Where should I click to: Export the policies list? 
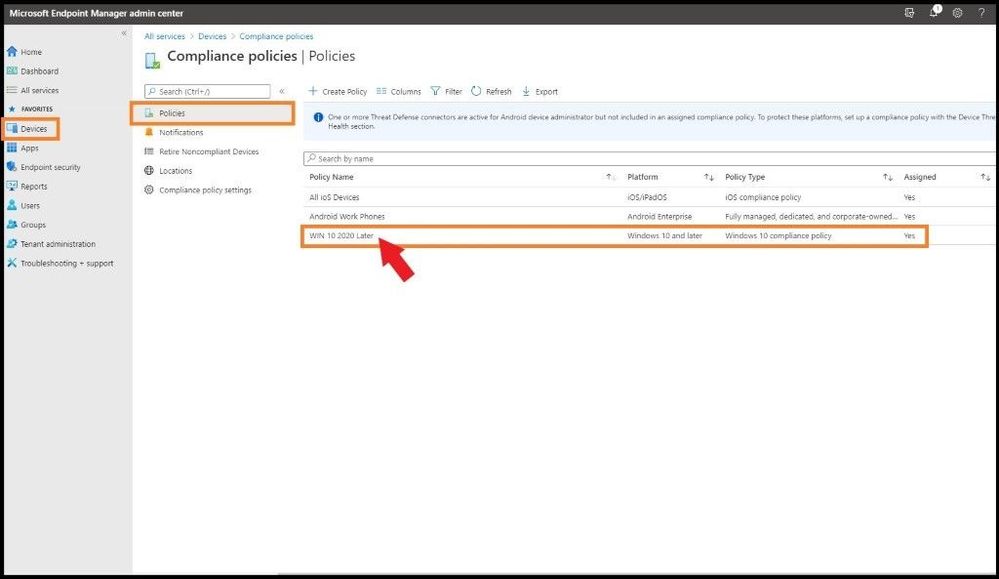(540, 91)
